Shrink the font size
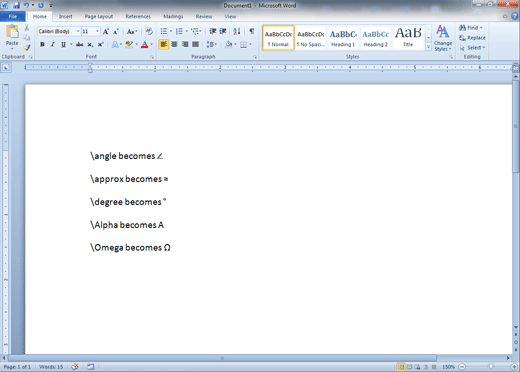This screenshot has width=520, height=372. [116, 32]
